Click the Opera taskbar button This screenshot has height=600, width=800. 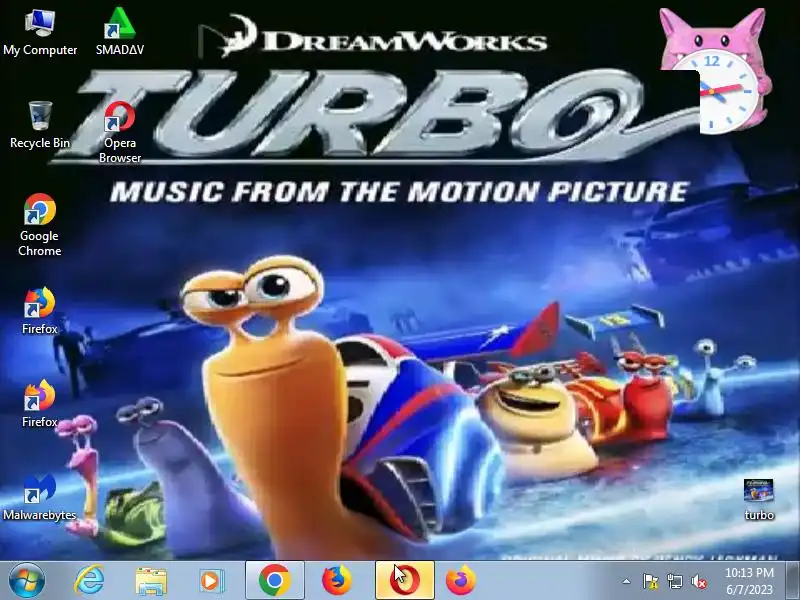[x=405, y=580]
